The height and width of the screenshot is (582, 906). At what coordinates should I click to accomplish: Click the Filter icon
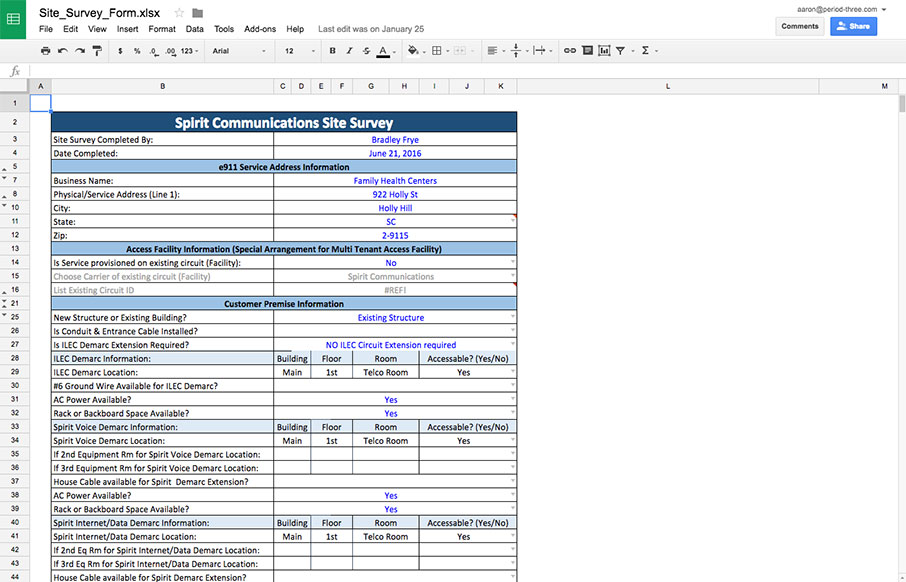[x=621, y=51]
